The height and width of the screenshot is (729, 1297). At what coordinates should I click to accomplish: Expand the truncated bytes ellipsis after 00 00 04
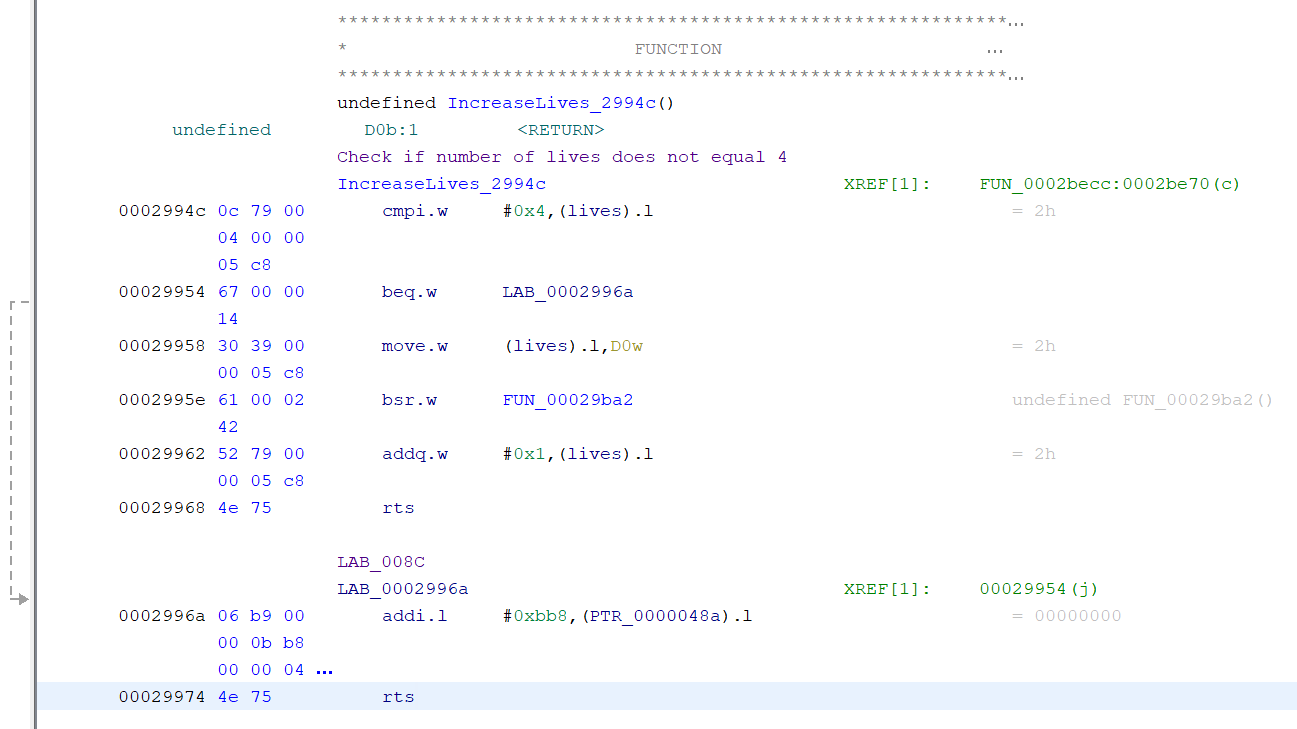324,671
